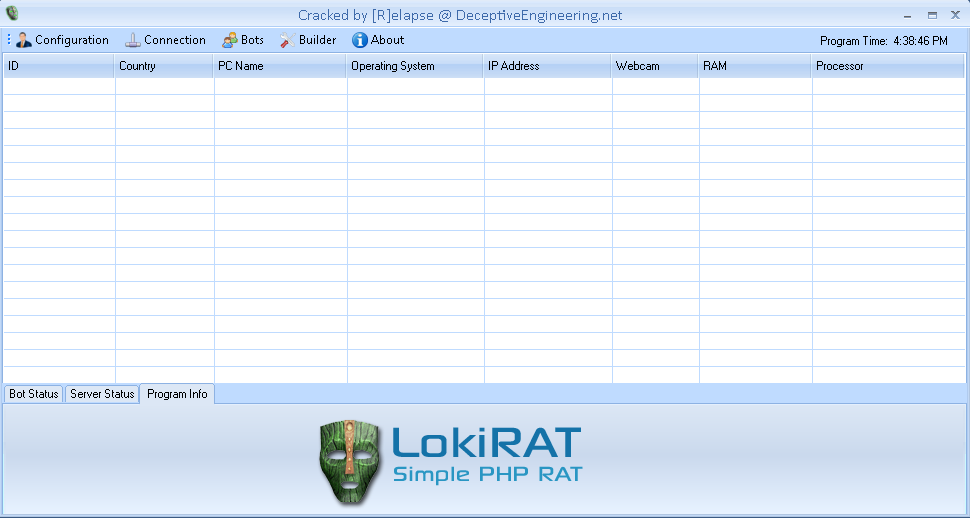Image resolution: width=970 pixels, height=518 pixels.
Task: Click the Operating System column header
Action: pos(415,66)
